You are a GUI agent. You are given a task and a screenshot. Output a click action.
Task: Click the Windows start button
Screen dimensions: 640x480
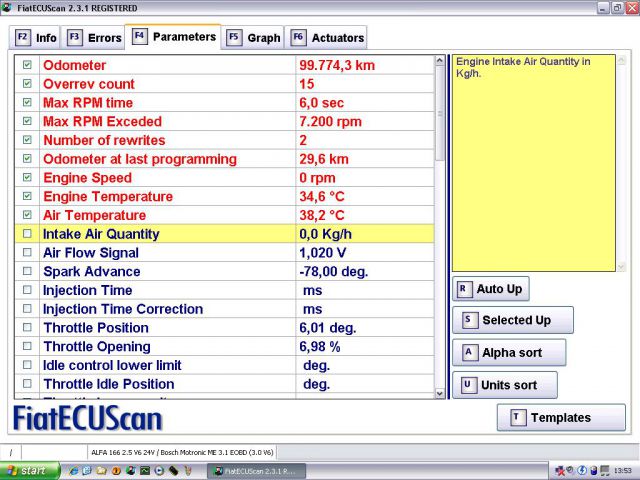point(29,471)
